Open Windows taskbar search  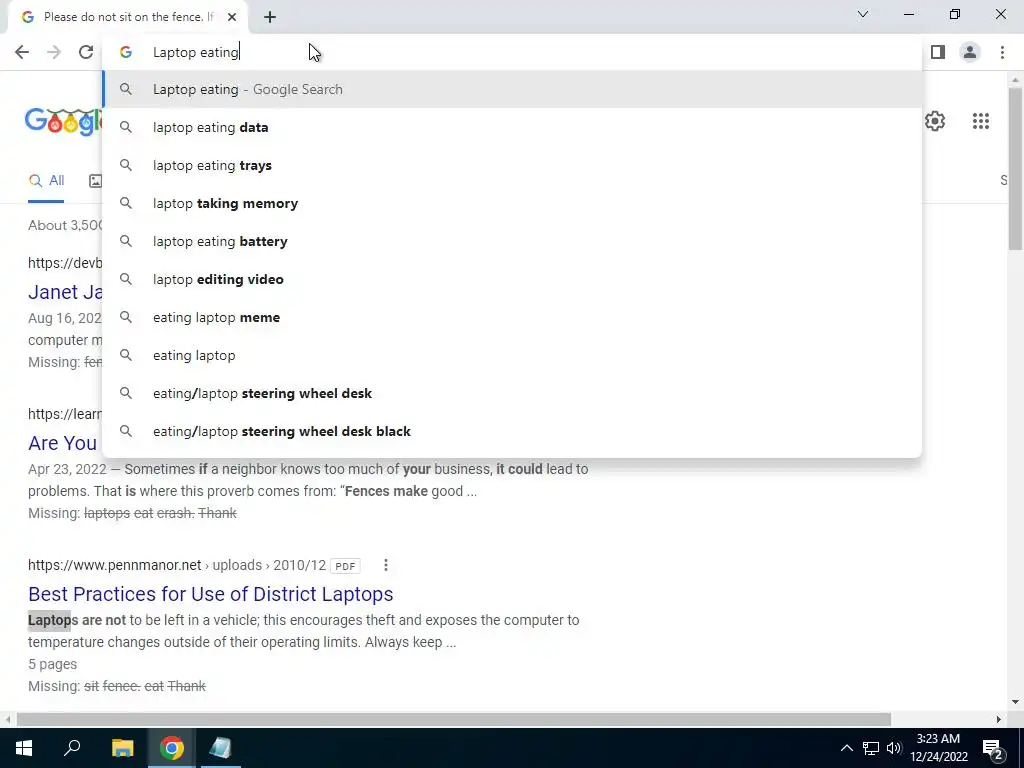point(72,748)
